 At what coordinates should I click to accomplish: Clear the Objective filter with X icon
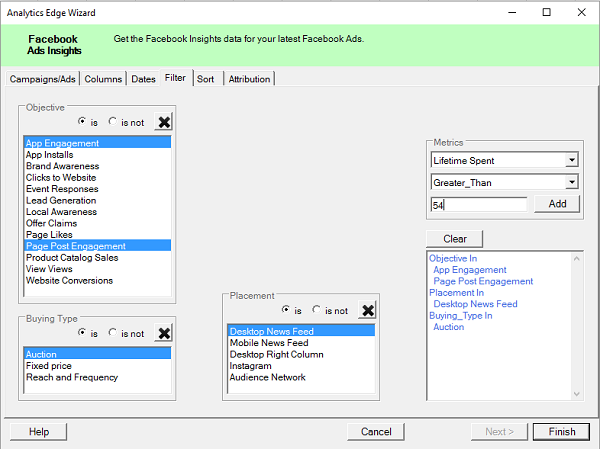click(x=164, y=122)
